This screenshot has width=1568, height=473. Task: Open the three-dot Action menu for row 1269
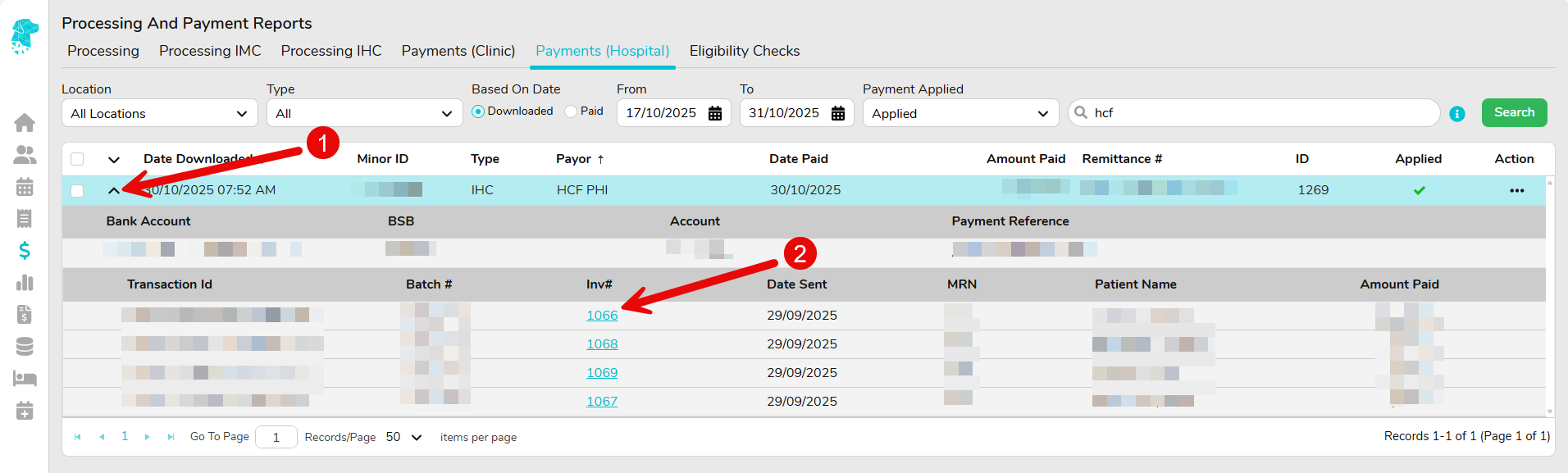tap(1516, 190)
